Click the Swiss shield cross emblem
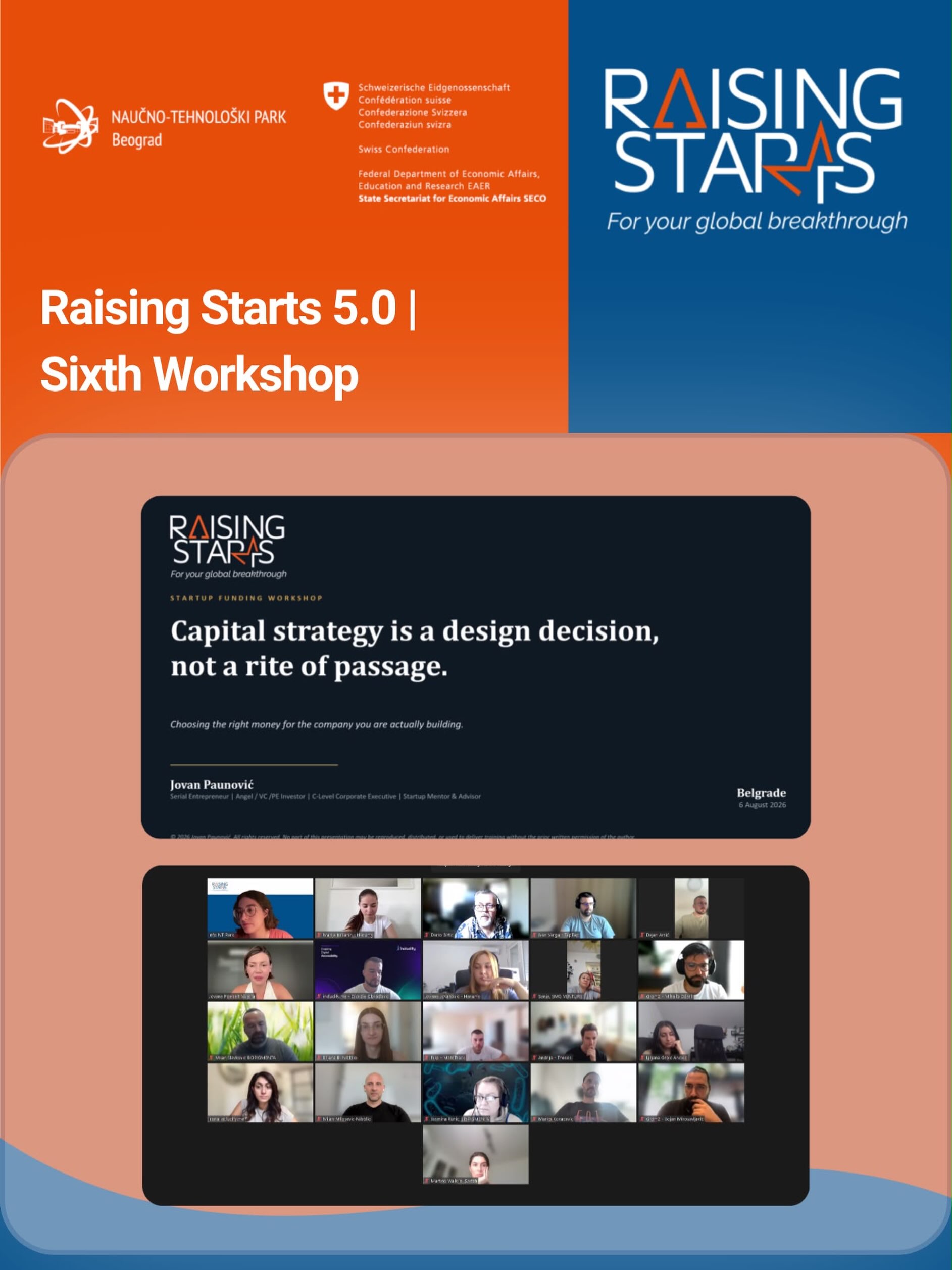Image resolution: width=952 pixels, height=1270 pixels. [336, 95]
